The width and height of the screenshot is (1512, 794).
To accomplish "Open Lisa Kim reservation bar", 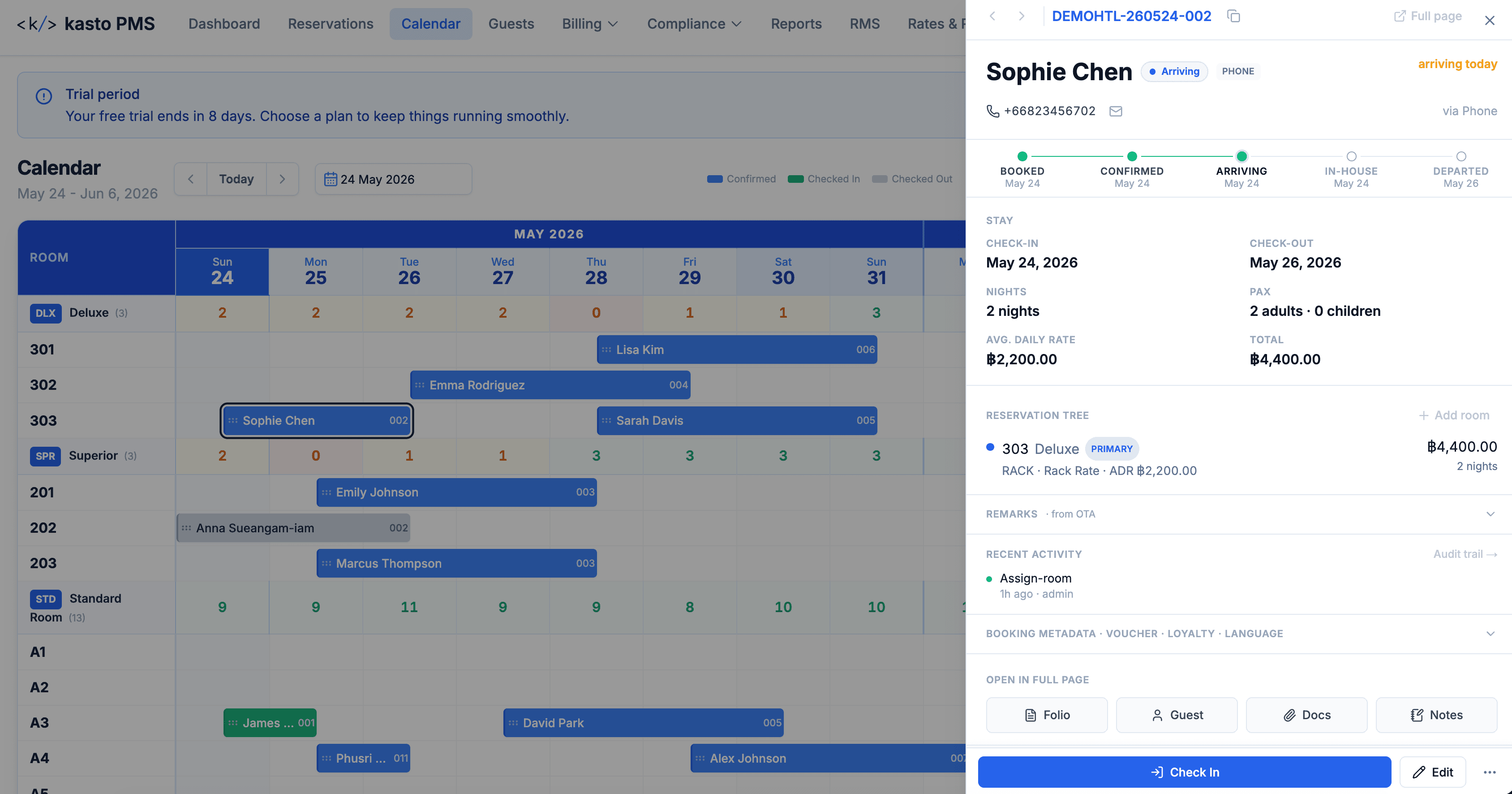I will tap(737, 350).
